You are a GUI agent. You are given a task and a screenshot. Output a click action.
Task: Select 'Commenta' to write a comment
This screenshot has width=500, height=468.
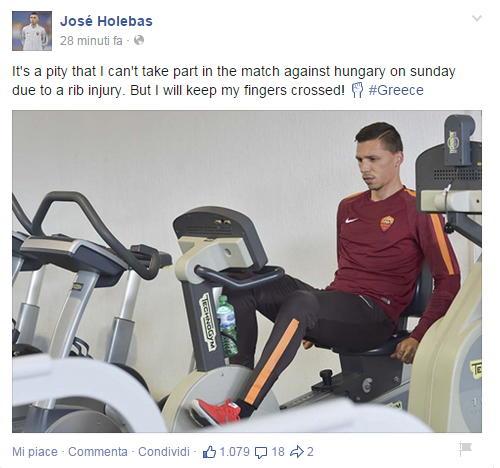point(98,452)
